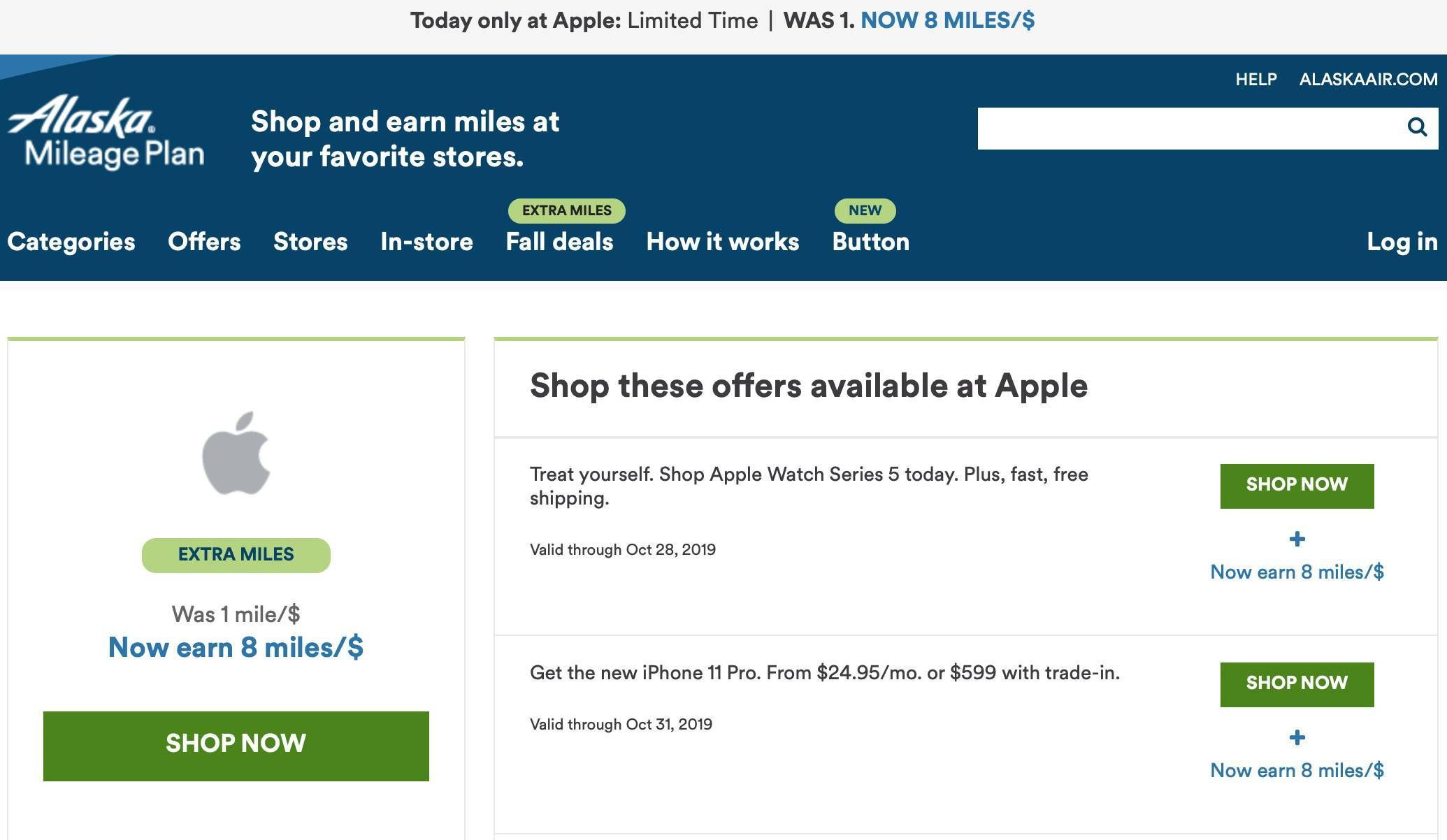Click the search magnifier icon
This screenshot has width=1447, height=840.
pyautogui.click(x=1417, y=127)
